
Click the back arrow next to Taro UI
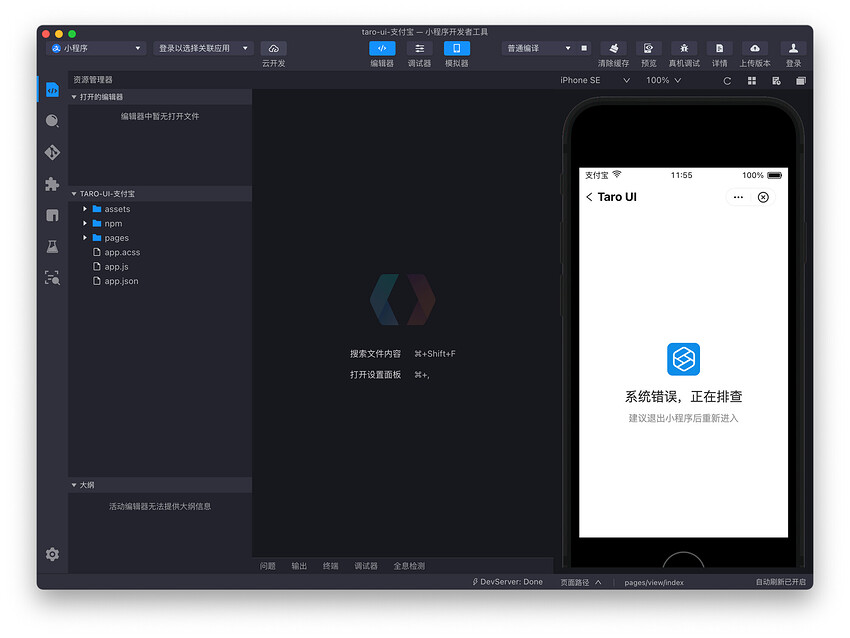click(589, 197)
